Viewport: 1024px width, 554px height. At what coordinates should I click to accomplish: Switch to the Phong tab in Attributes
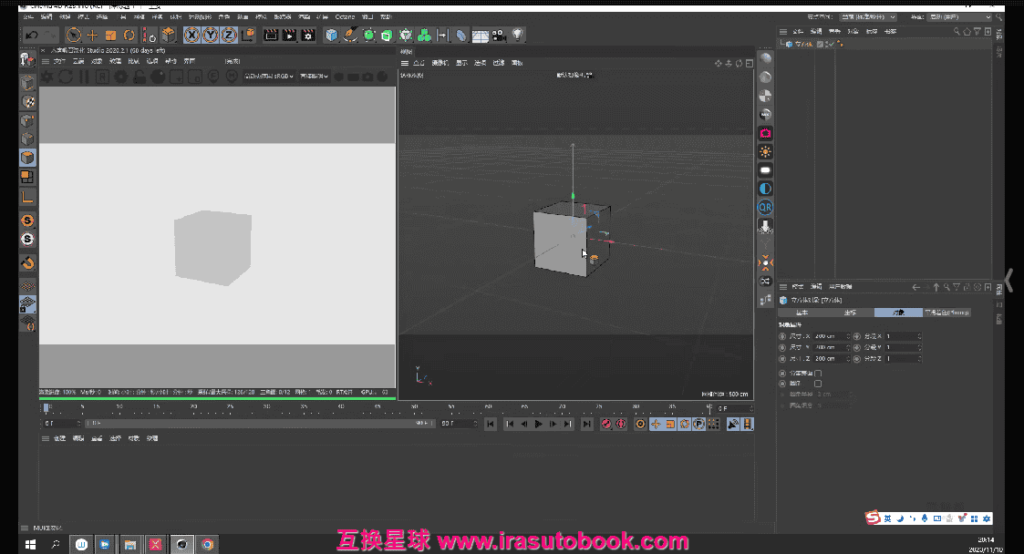tap(947, 313)
